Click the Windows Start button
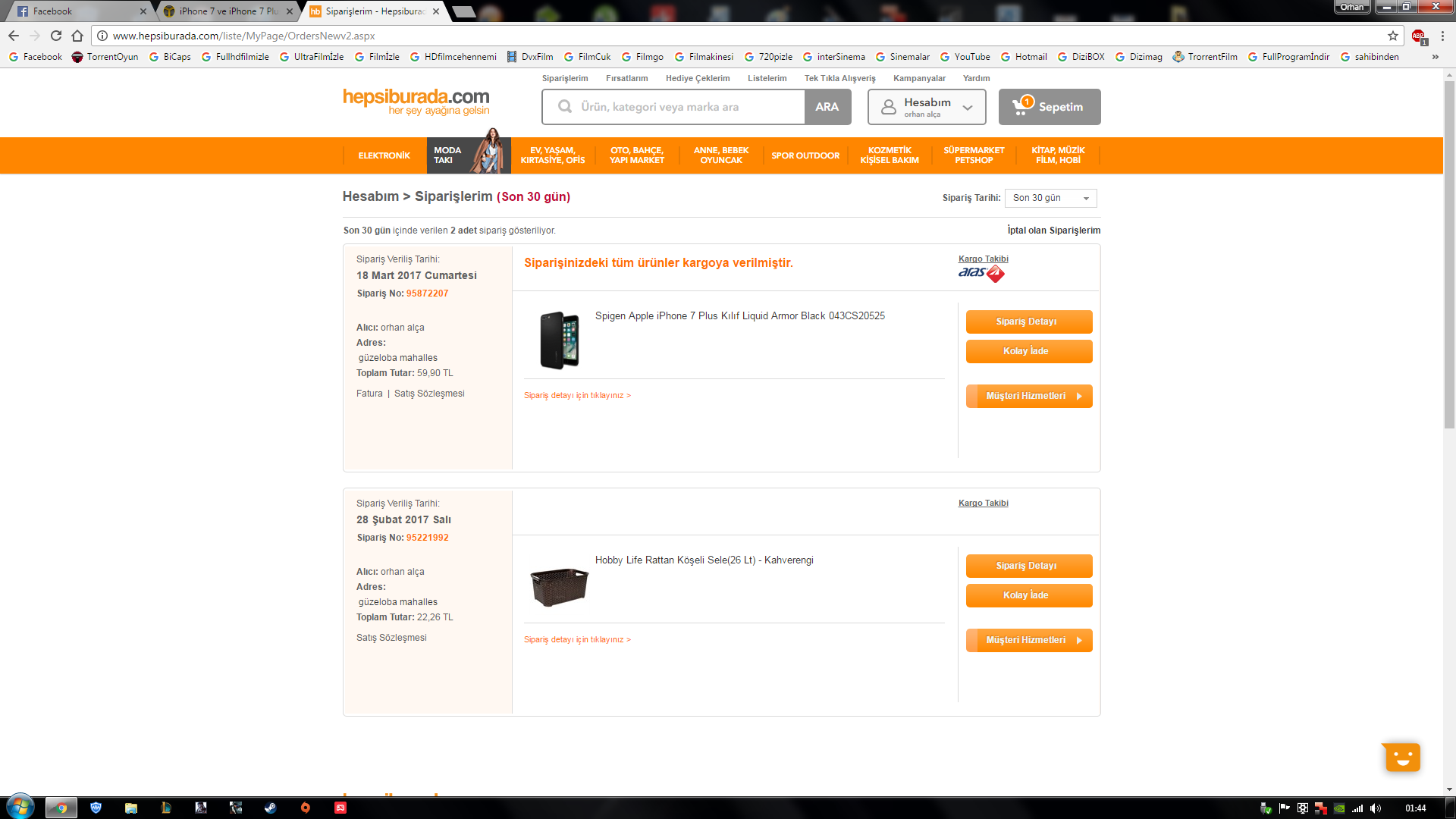This screenshot has width=1456, height=819. (x=20, y=807)
